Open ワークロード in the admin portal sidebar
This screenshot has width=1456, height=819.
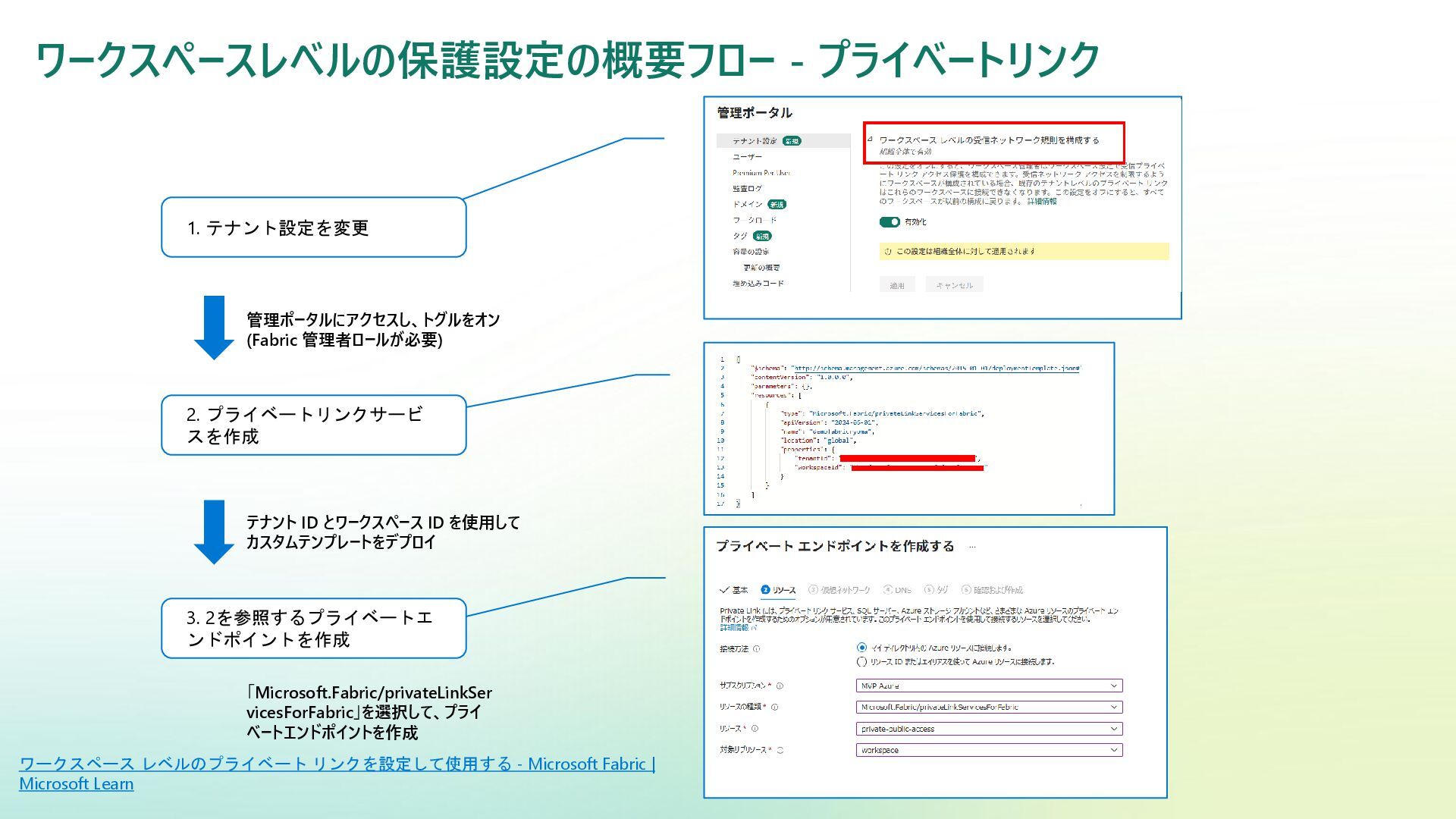point(755,220)
